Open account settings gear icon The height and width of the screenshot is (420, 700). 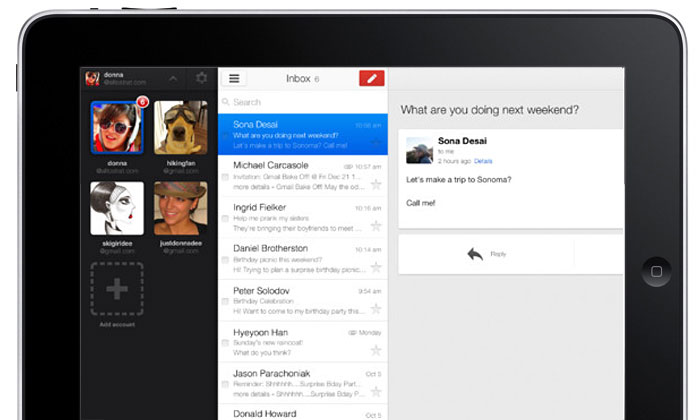pyautogui.click(x=201, y=78)
